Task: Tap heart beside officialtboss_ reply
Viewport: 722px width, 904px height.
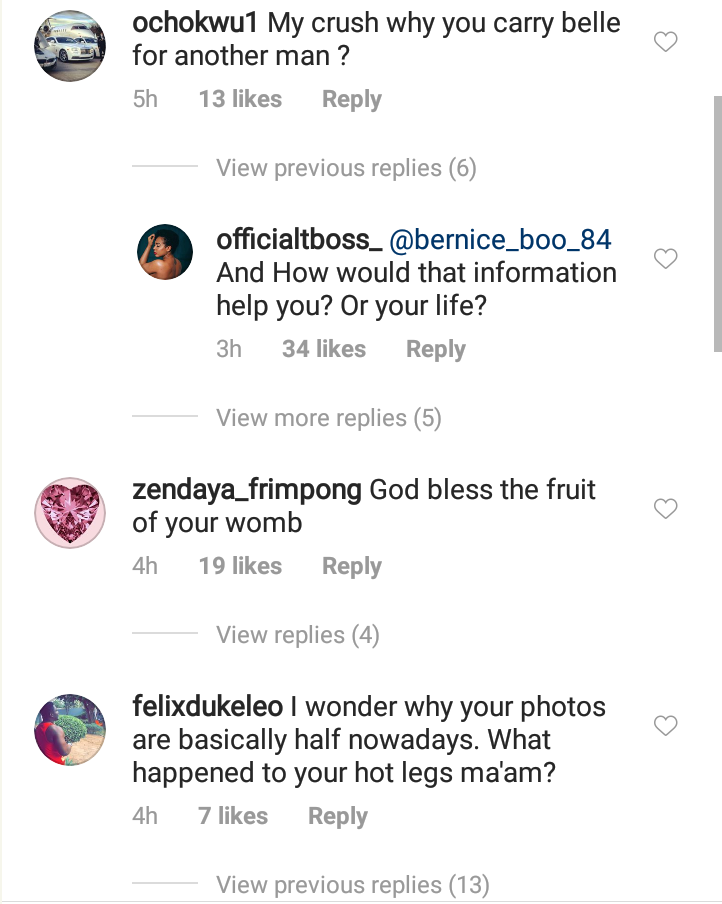Action: [665, 259]
